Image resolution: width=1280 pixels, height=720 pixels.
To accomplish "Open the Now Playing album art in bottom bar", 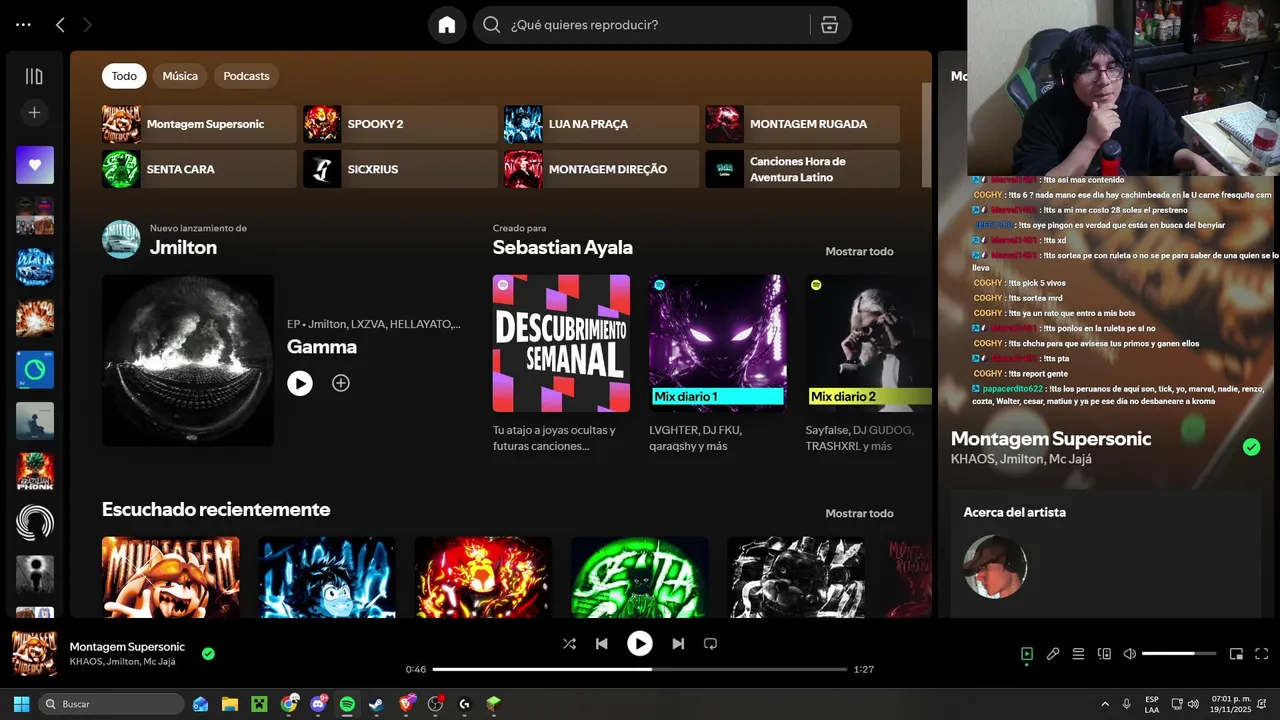I will (x=34, y=654).
